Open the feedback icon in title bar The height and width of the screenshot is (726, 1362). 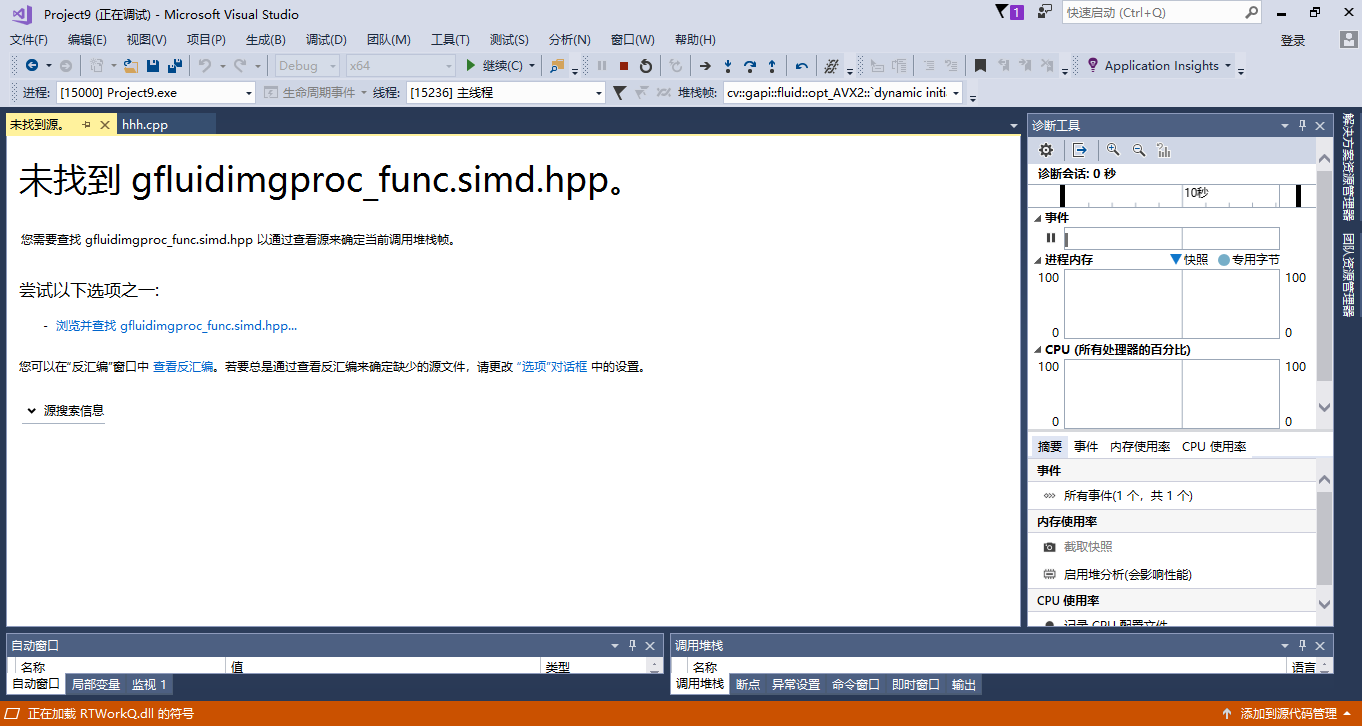click(1045, 12)
